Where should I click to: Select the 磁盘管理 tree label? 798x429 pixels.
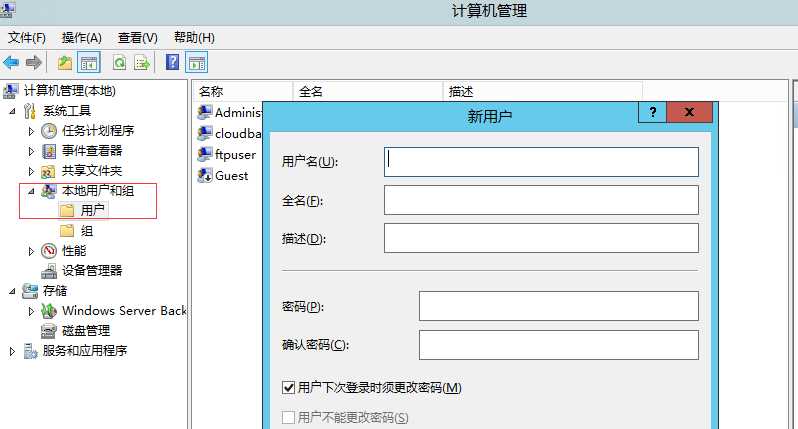pyautogui.click(x=86, y=331)
